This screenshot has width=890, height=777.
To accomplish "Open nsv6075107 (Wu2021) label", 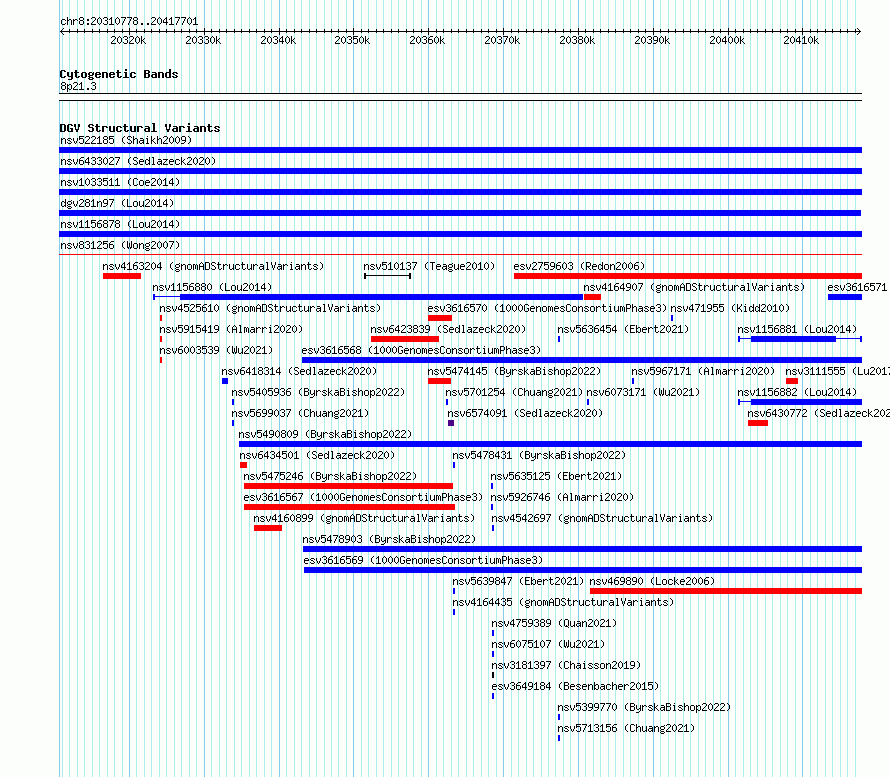I will (548, 644).
